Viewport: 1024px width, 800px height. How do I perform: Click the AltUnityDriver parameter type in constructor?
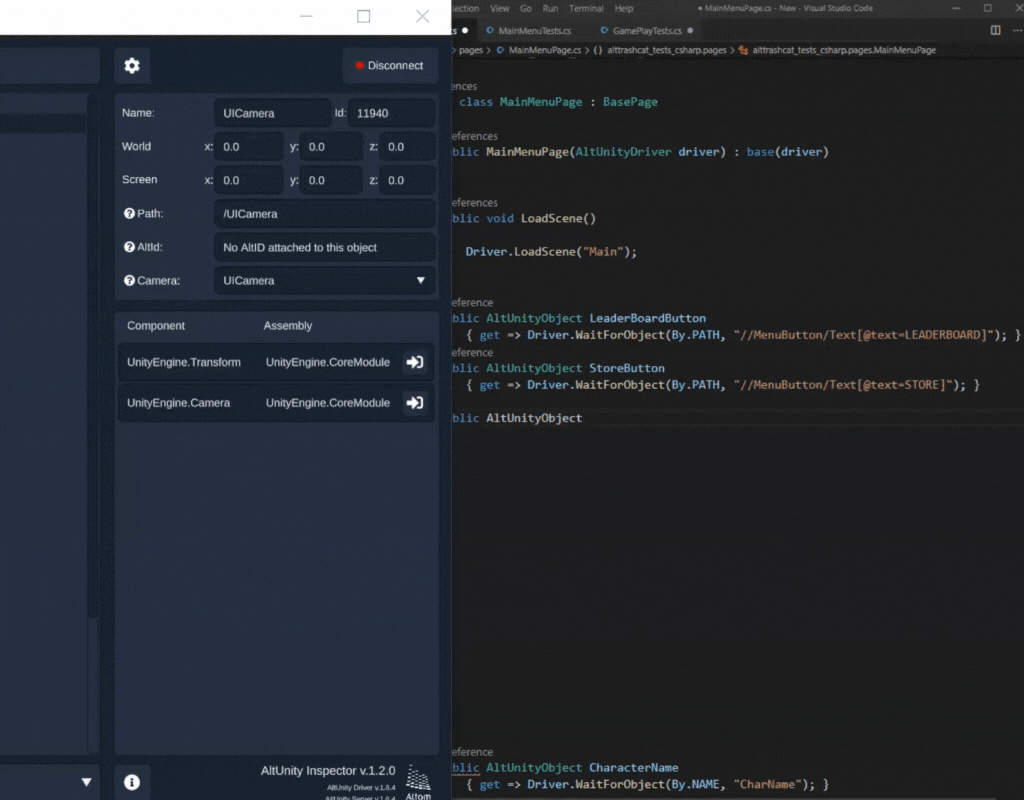[623, 152]
